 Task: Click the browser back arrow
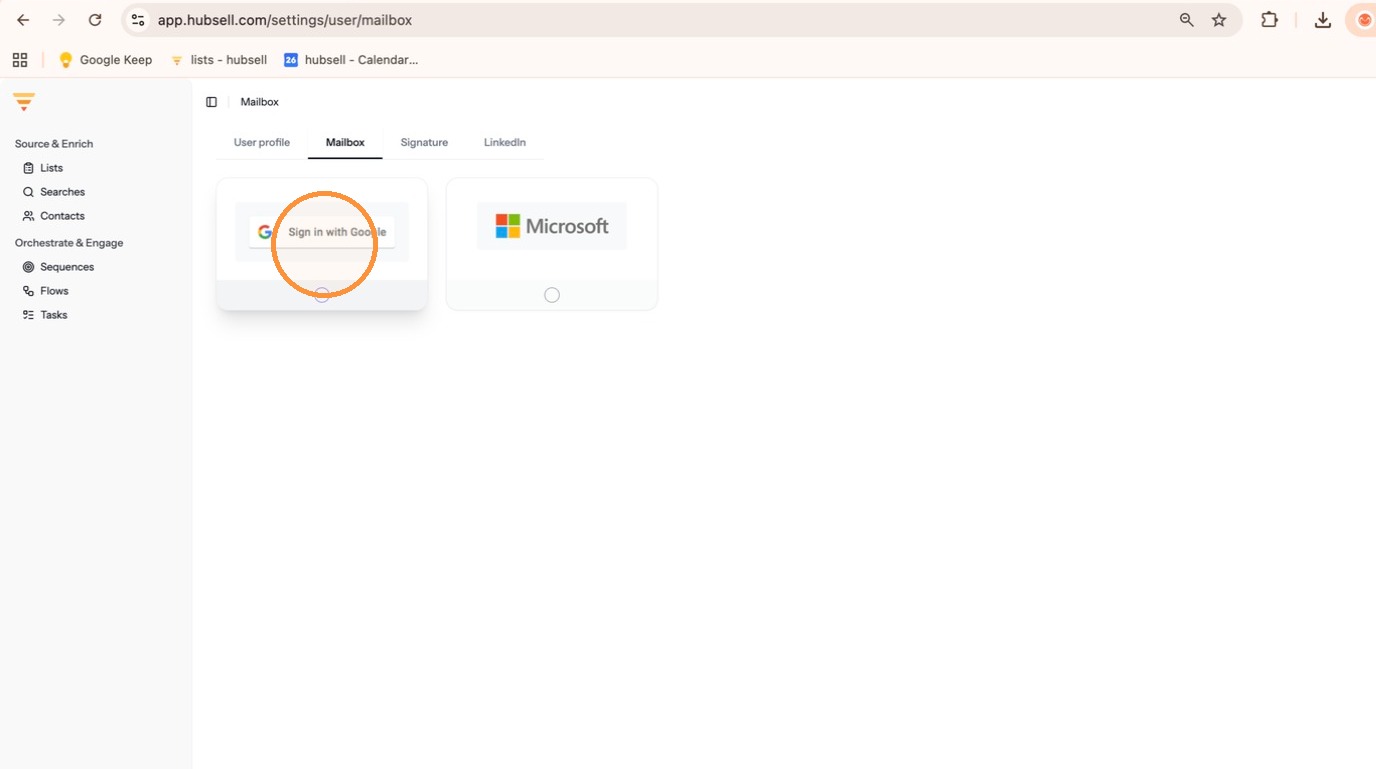tap(23, 20)
